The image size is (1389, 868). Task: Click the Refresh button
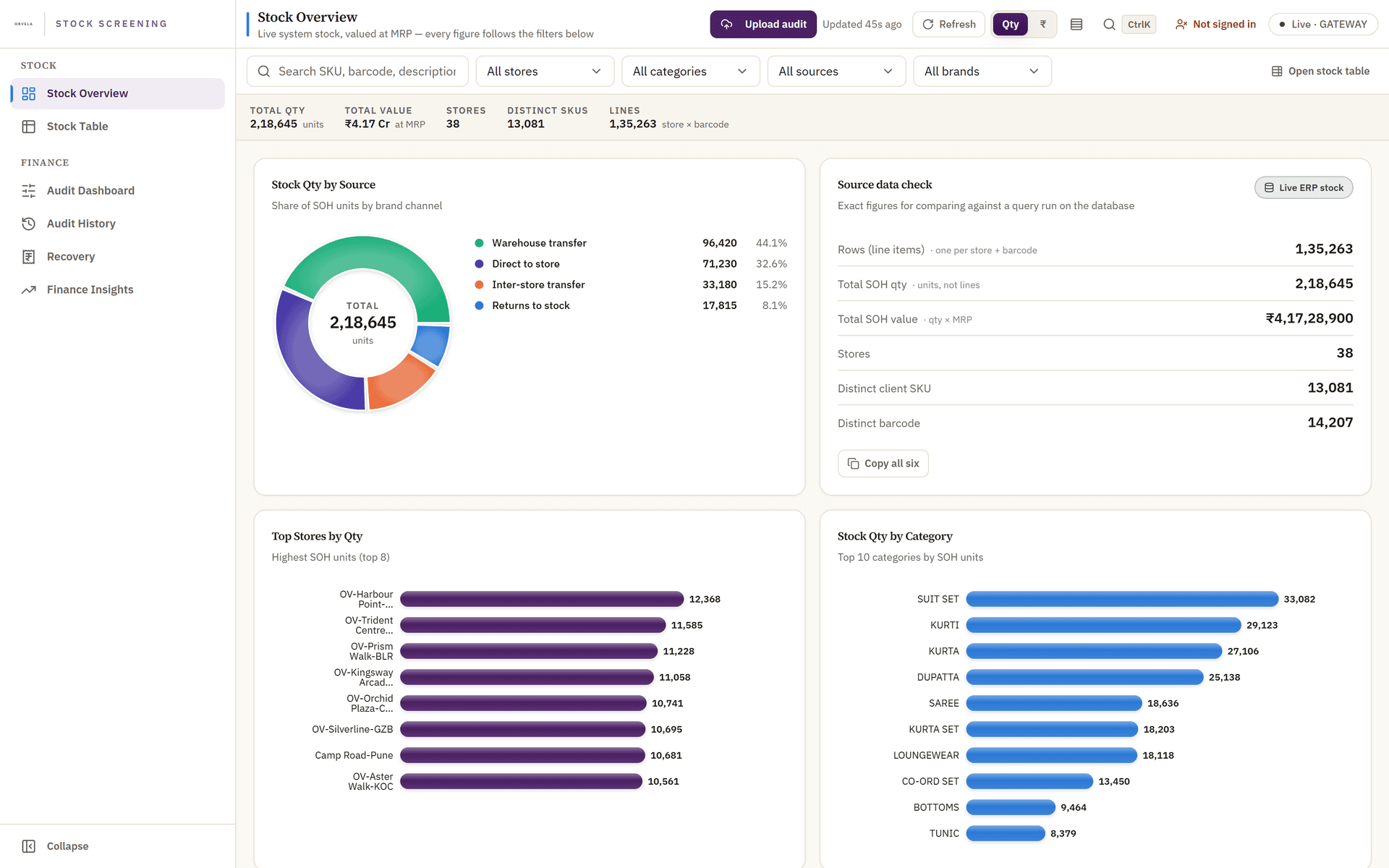coord(948,25)
